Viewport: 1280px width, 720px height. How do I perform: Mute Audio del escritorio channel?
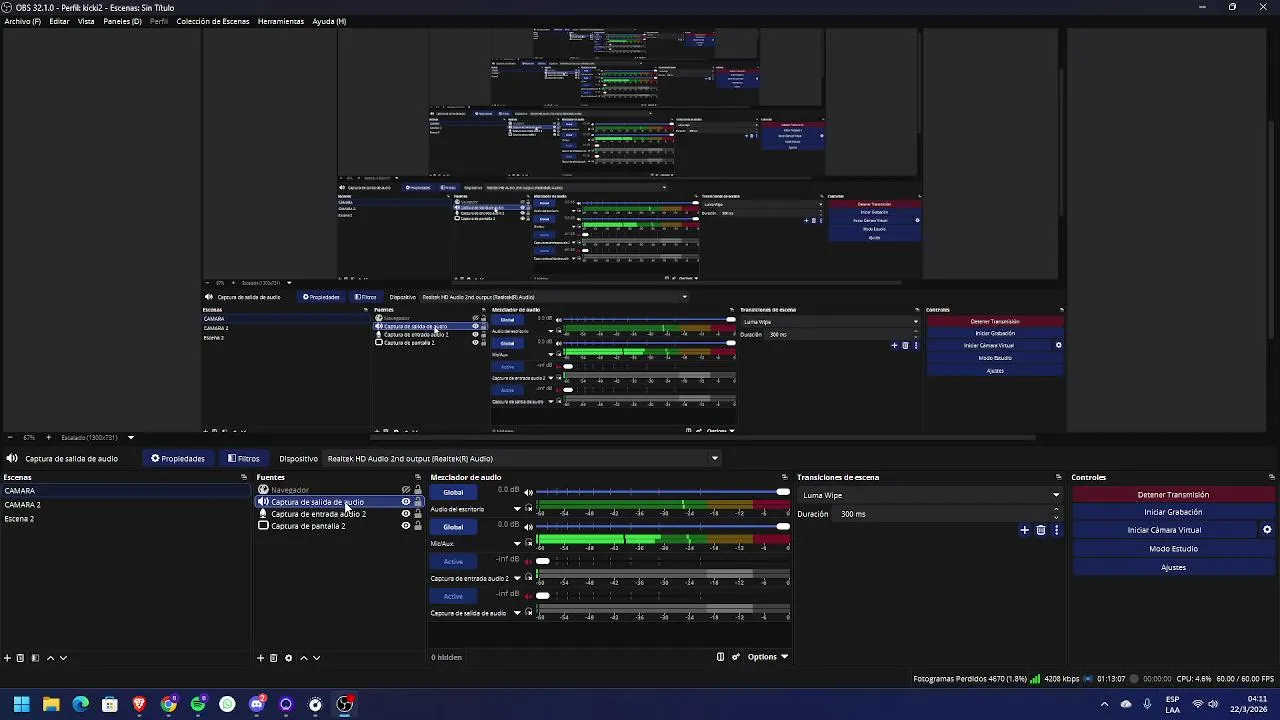[528, 493]
